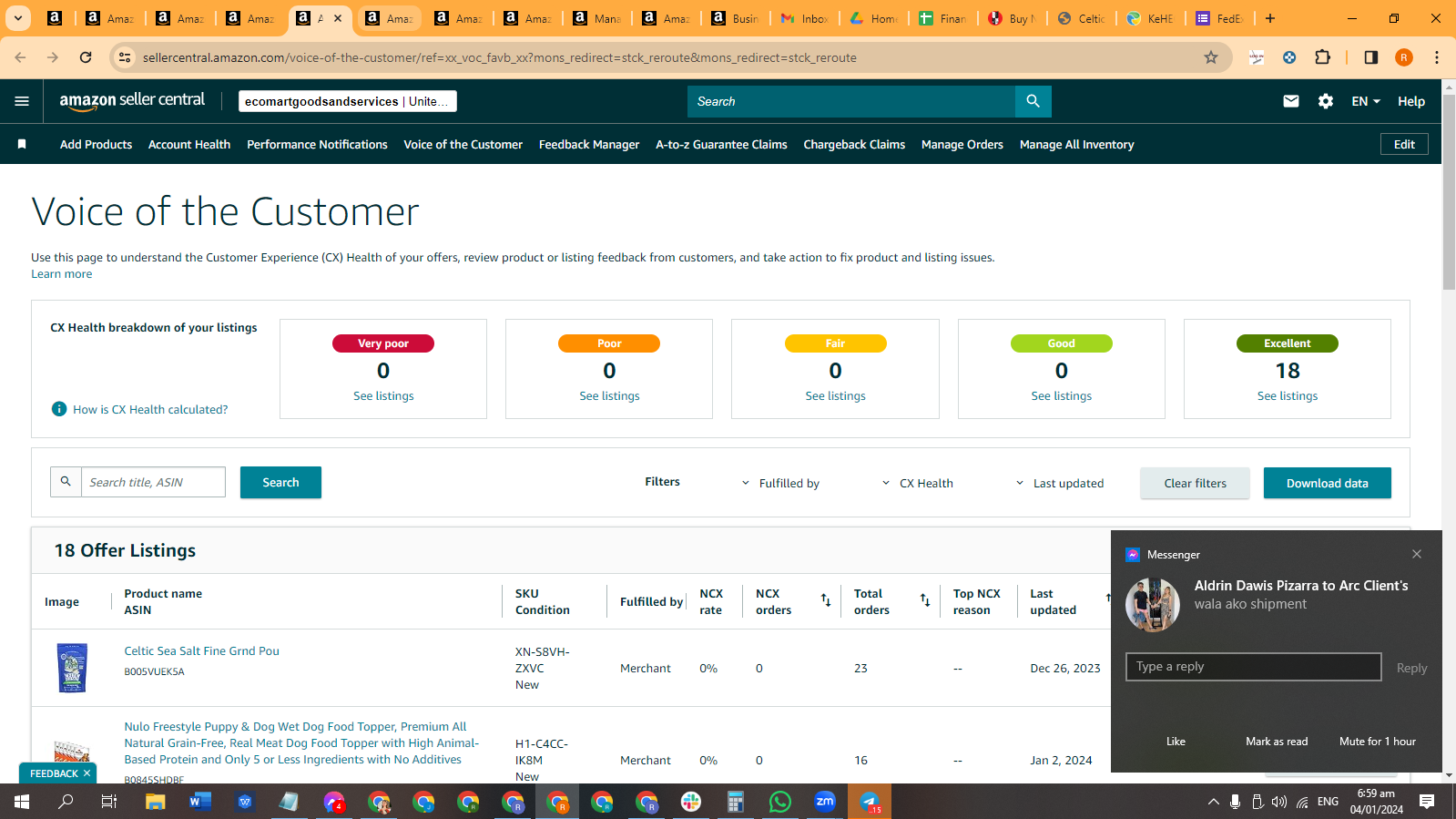Show hidden system tray icons

[1213, 802]
